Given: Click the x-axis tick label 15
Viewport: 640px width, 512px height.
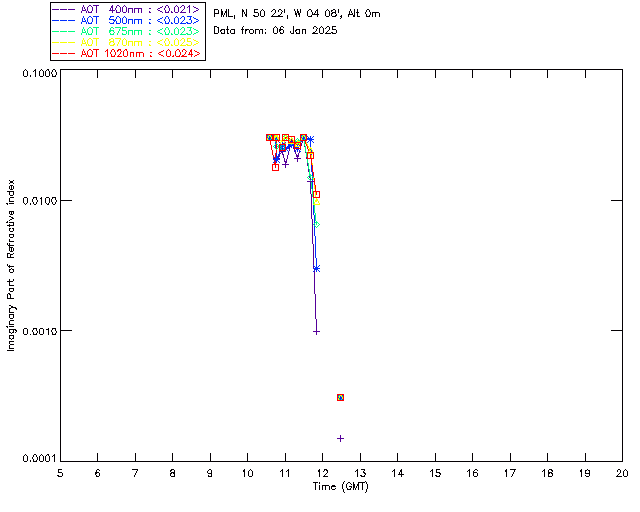Looking at the screenshot, I should pyautogui.click(x=435, y=473).
